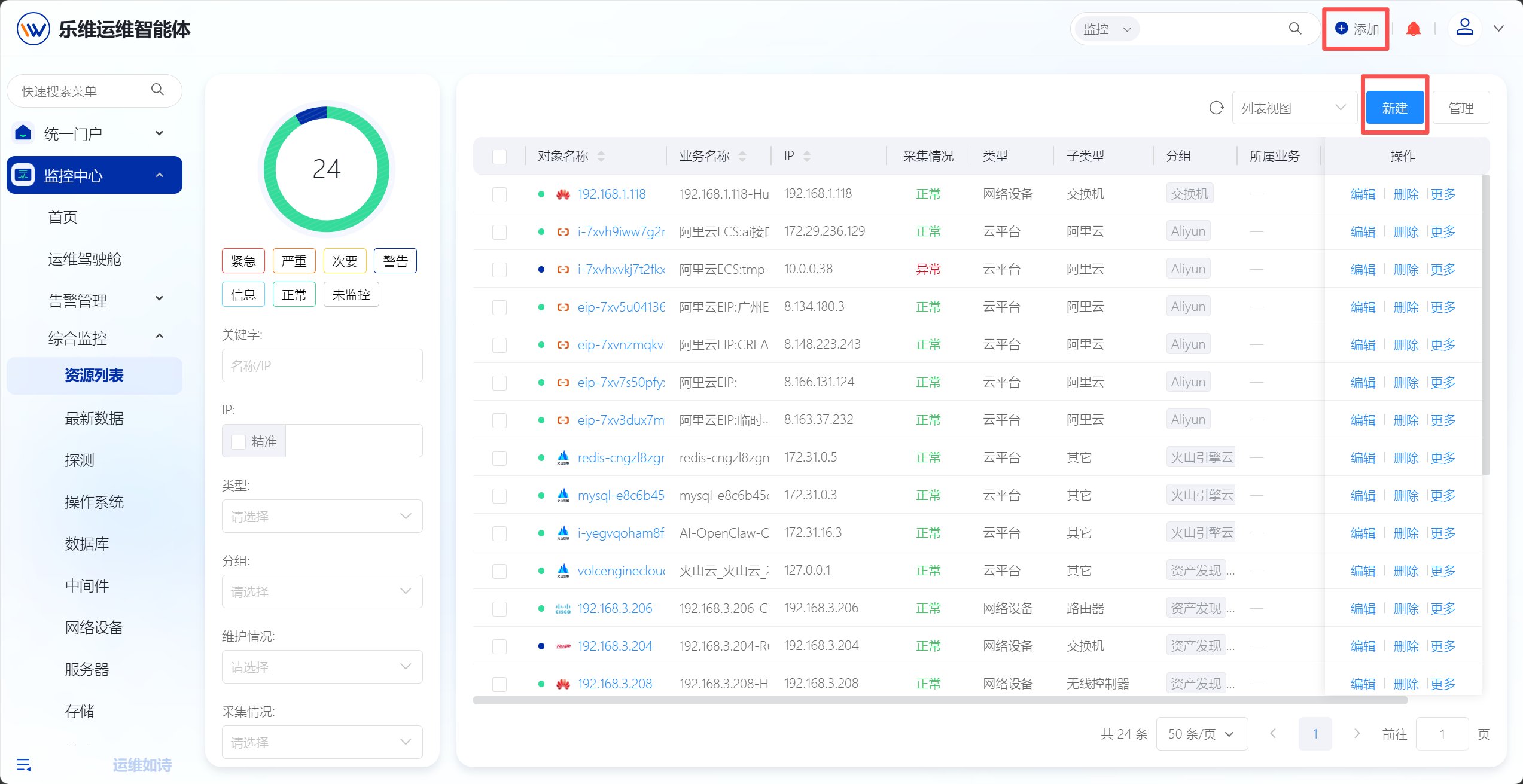1523x784 pixels.
Task: Open the 维护情况 filter dropdown
Action: point(322,667)
